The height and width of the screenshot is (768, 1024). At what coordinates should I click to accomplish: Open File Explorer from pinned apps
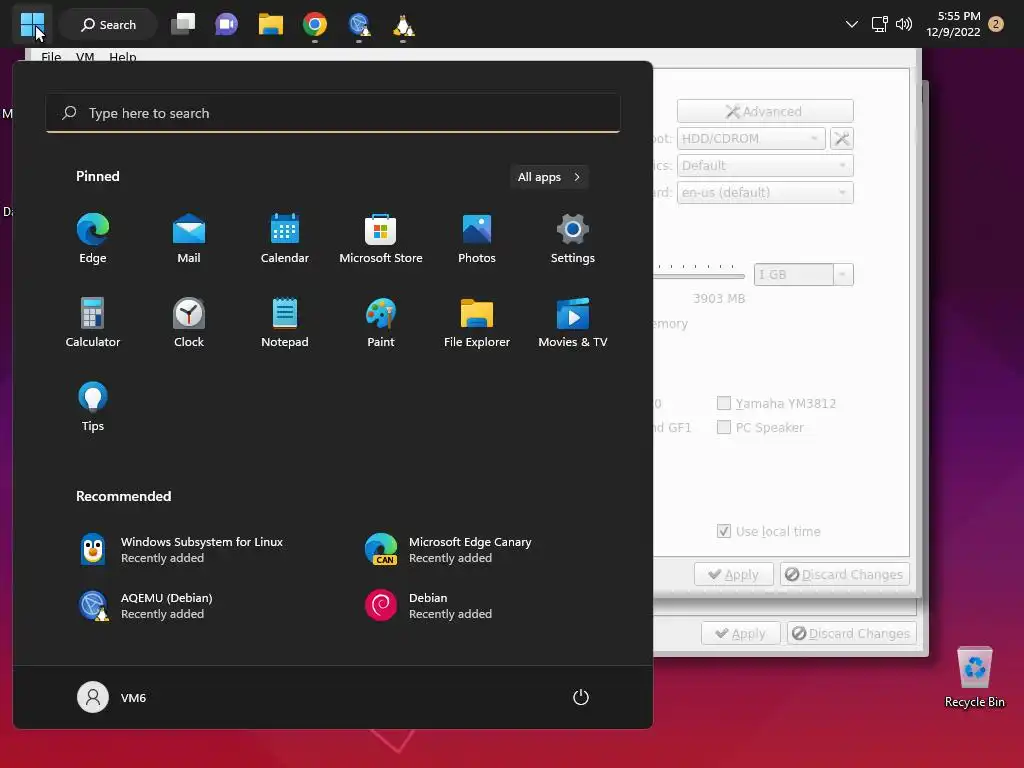[477, 323]
